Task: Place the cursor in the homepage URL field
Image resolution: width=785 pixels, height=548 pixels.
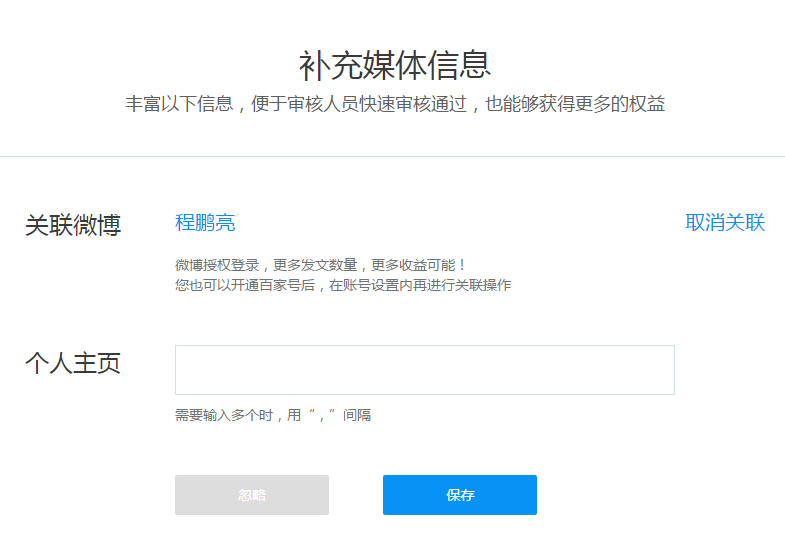Action: click(x=424, y=370)
